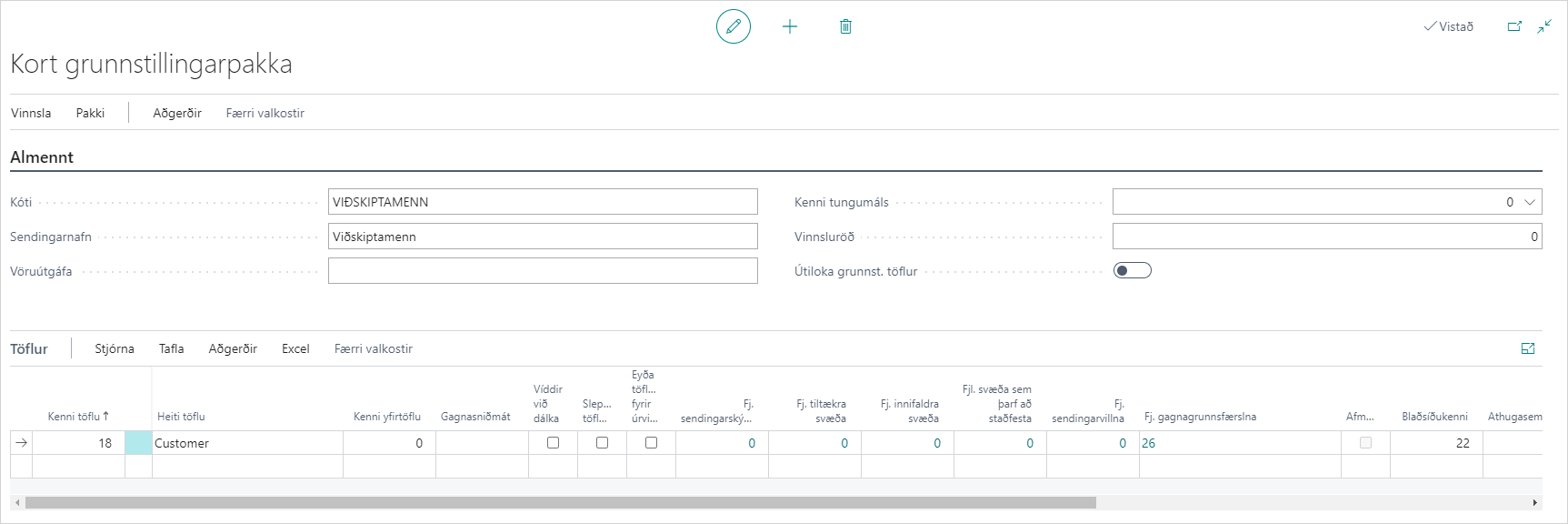The width and height of the screenshot is (1568, 524).
Task: Click the pencil edit icon
Action: 734,27
